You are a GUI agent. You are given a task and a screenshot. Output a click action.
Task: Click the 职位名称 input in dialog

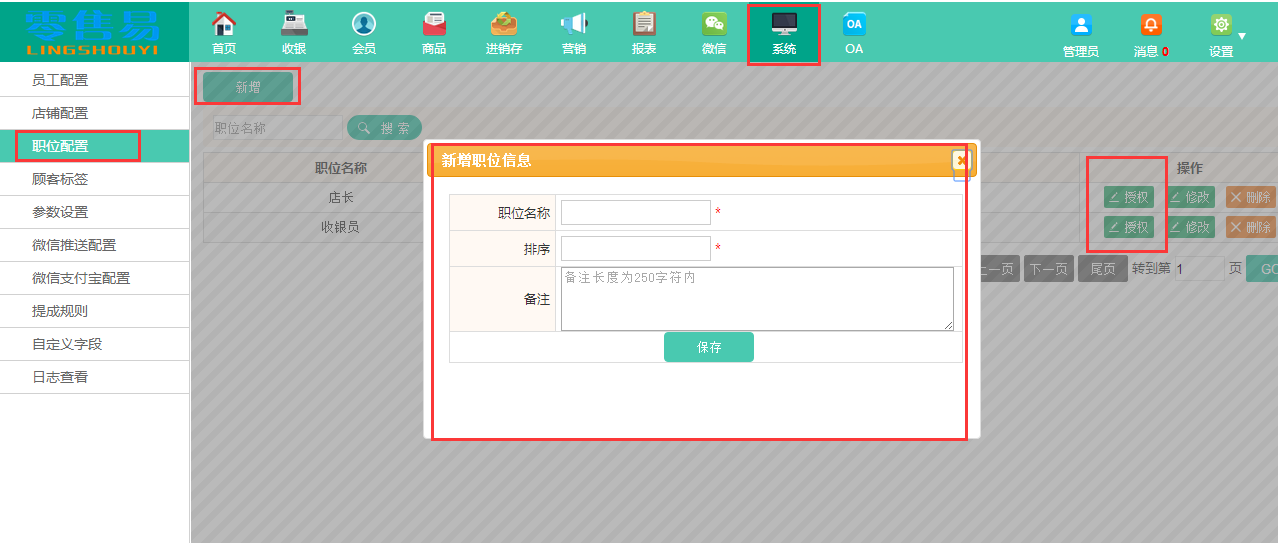[x=635, y=213]
